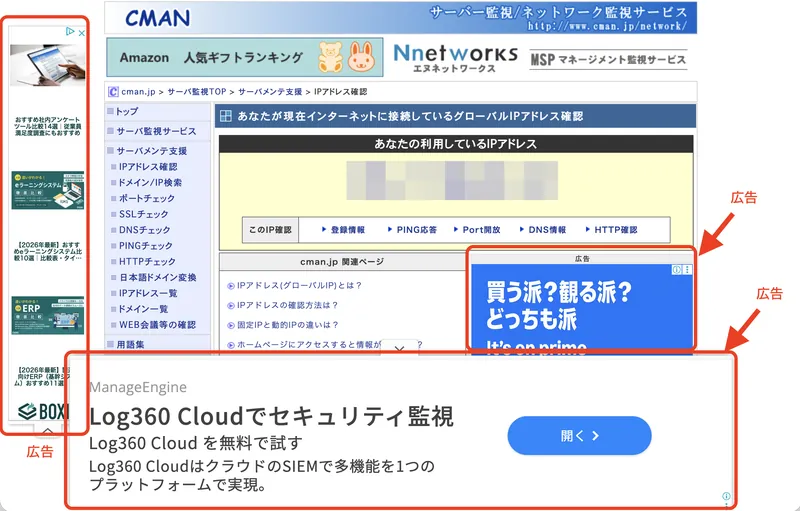Click info icon on prime ad
This screenshot has width=800, height=511.
(677, 270)
